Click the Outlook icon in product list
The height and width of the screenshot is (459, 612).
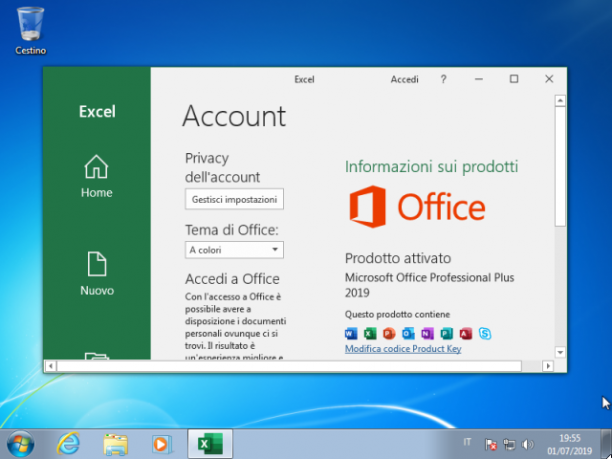[408, 333]
